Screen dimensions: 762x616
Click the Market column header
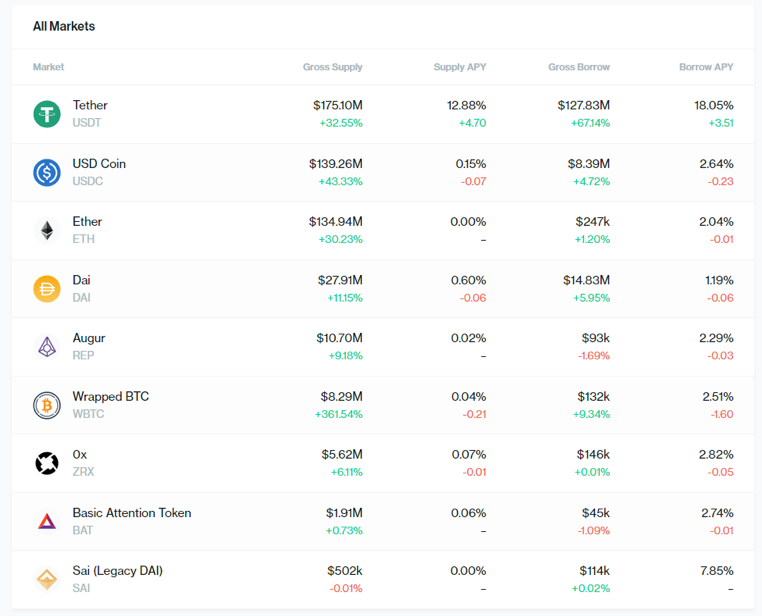48,67
